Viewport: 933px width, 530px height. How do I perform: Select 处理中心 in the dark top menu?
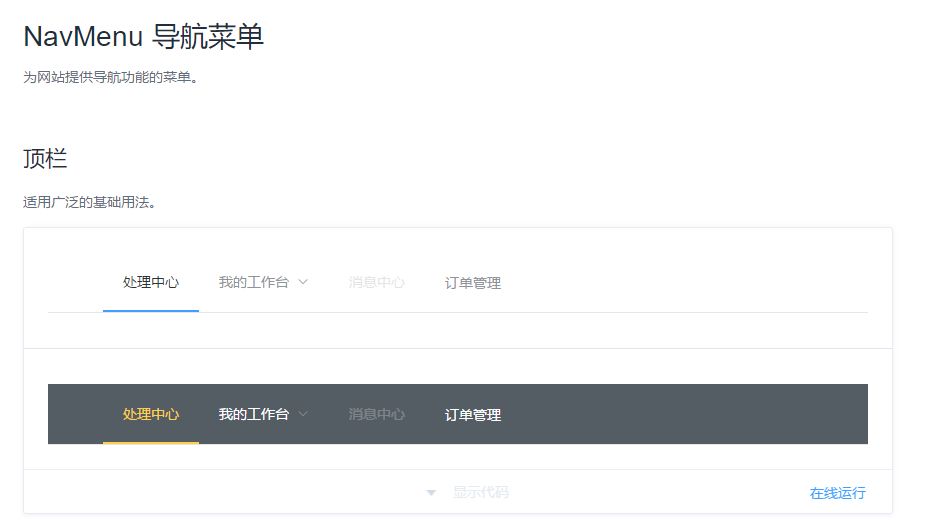pos(151,414)
